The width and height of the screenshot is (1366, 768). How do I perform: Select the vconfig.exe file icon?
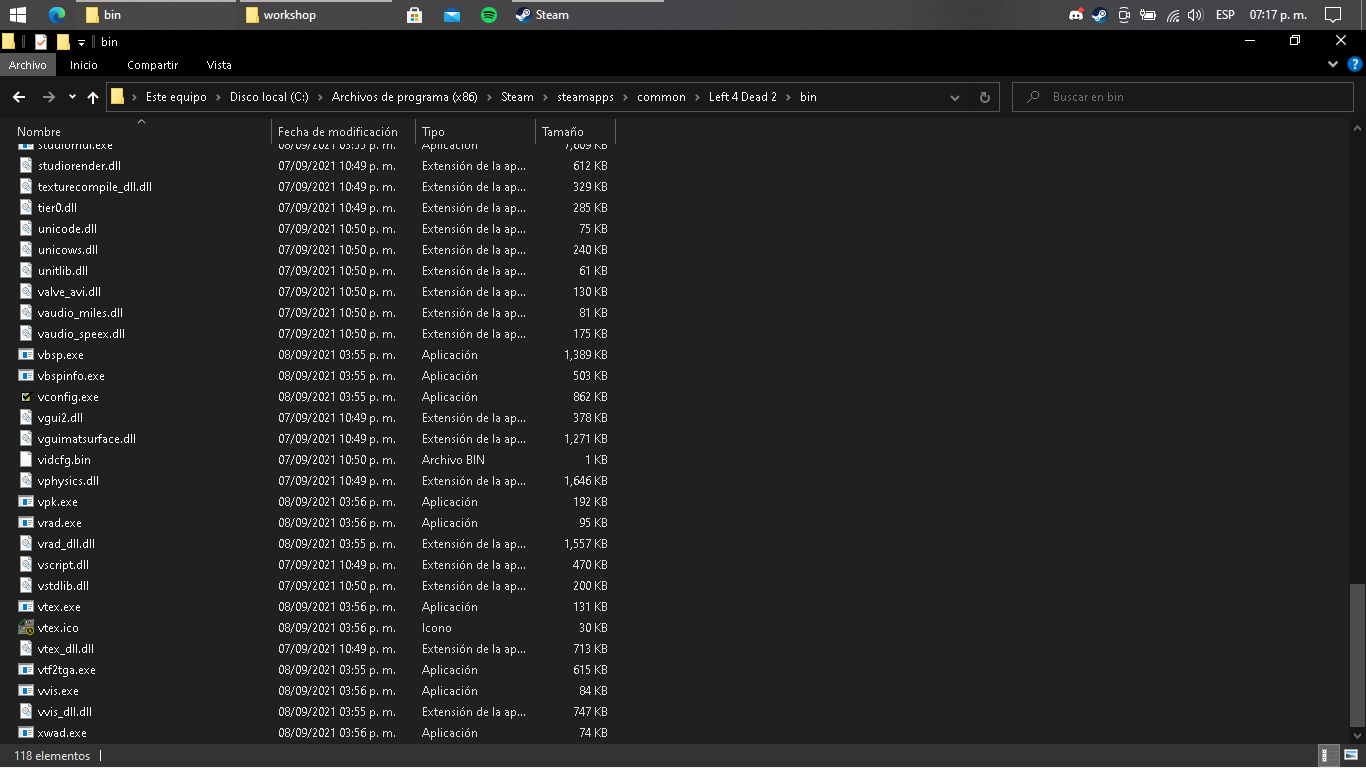(26, 397)
